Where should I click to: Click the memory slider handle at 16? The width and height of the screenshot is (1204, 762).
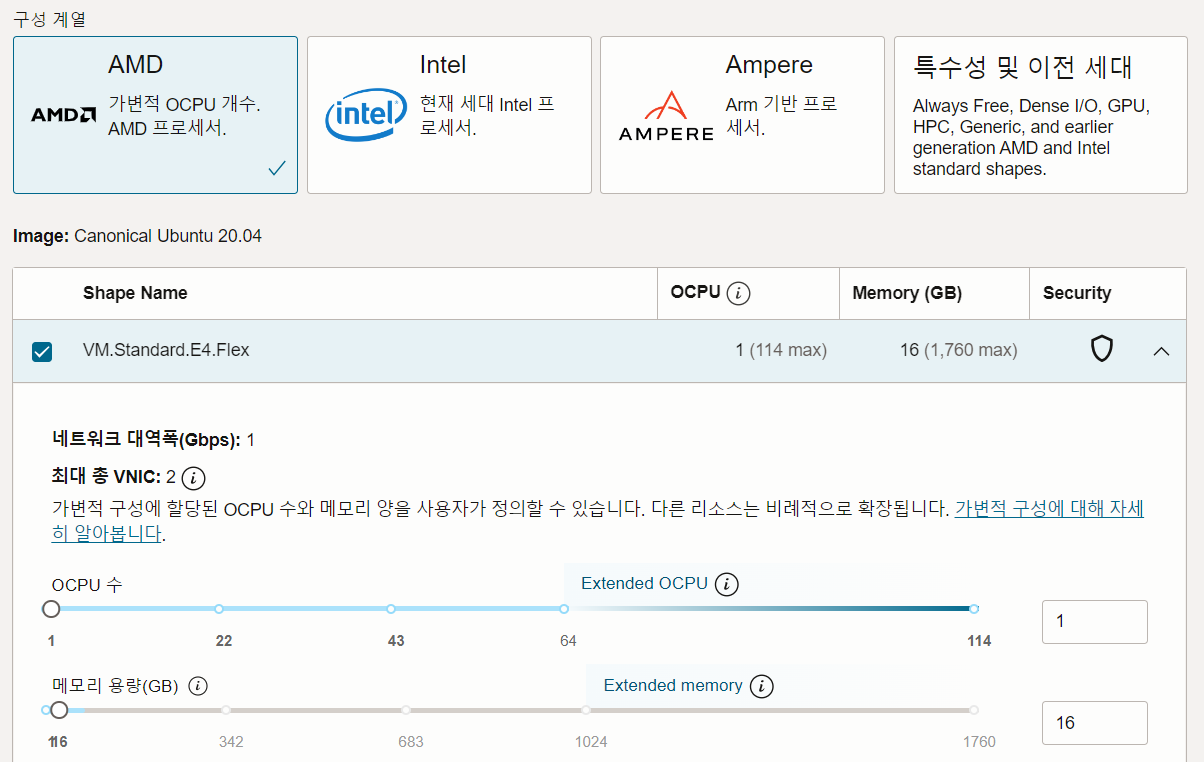coord(59,710)
